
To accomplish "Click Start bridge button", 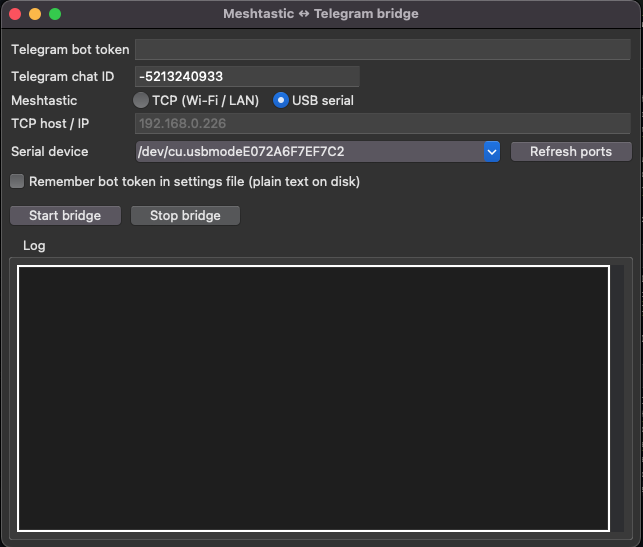I will [x=65, y=216].
